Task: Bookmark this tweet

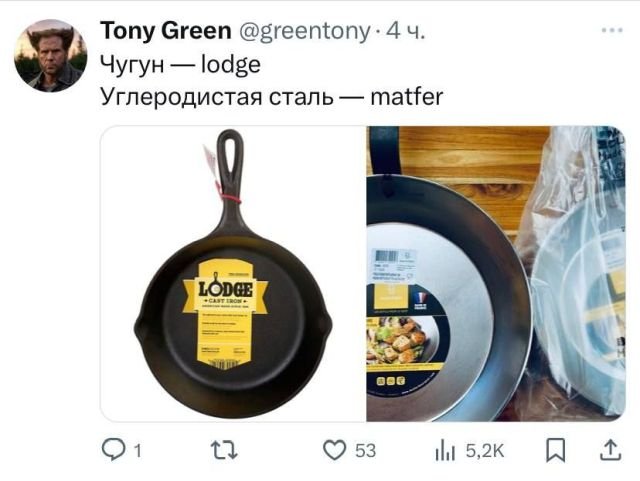Action: pyautogui.click(x=556, y=450)
